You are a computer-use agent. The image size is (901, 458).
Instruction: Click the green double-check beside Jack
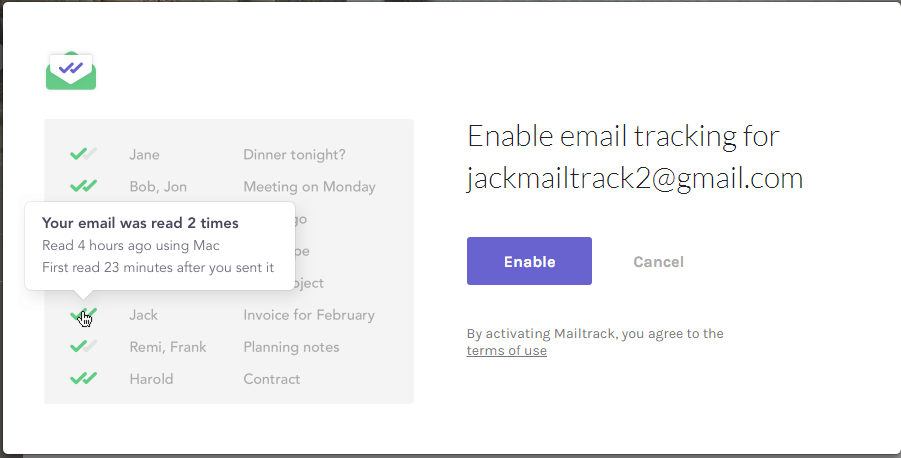83,315
